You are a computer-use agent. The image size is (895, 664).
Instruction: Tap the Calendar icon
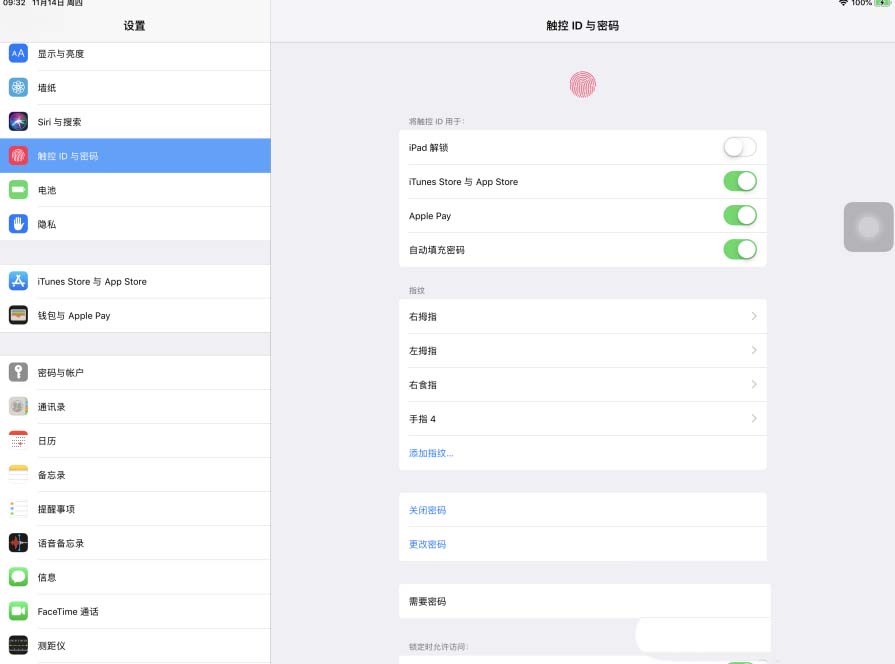[x=18, y=440]
